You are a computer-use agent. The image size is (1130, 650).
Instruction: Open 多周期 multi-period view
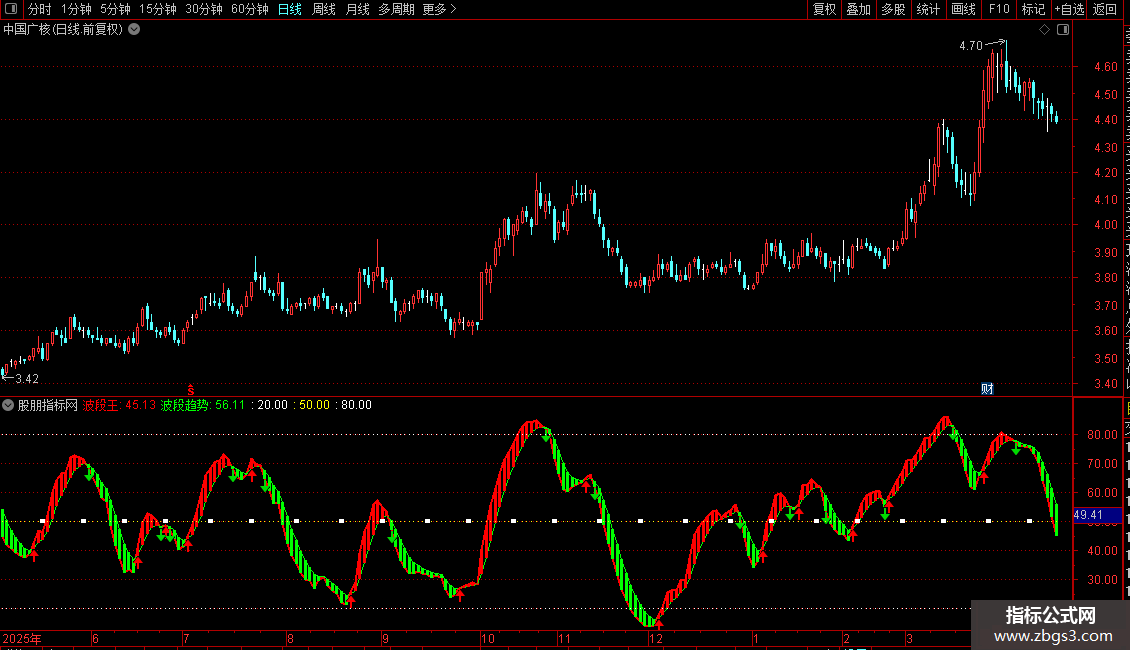point(396,9)
